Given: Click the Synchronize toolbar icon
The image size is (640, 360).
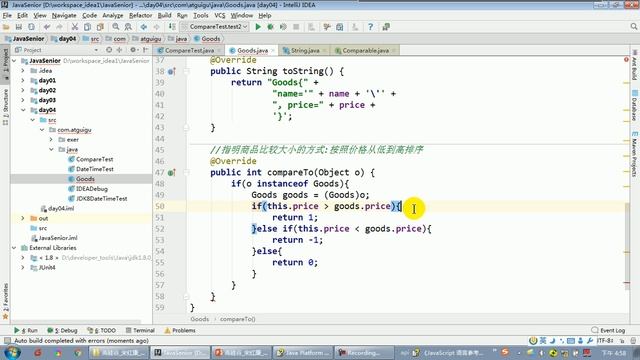Looking at the screenshot, I should pos(31,27).
